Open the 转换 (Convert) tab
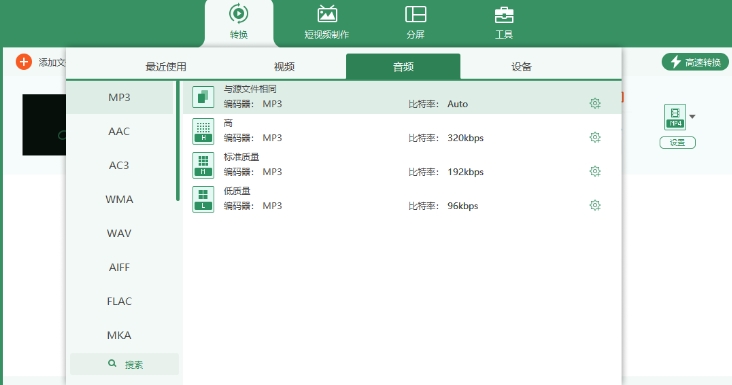 point(239,22)
